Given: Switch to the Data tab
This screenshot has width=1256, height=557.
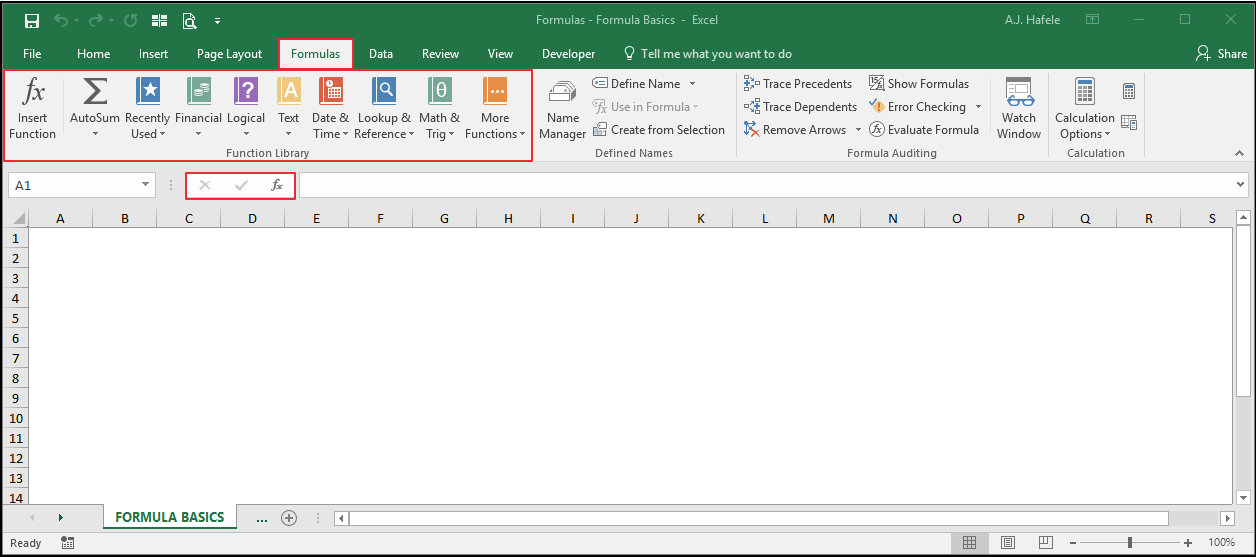Looking at the screenshot, I should point(381,54).
